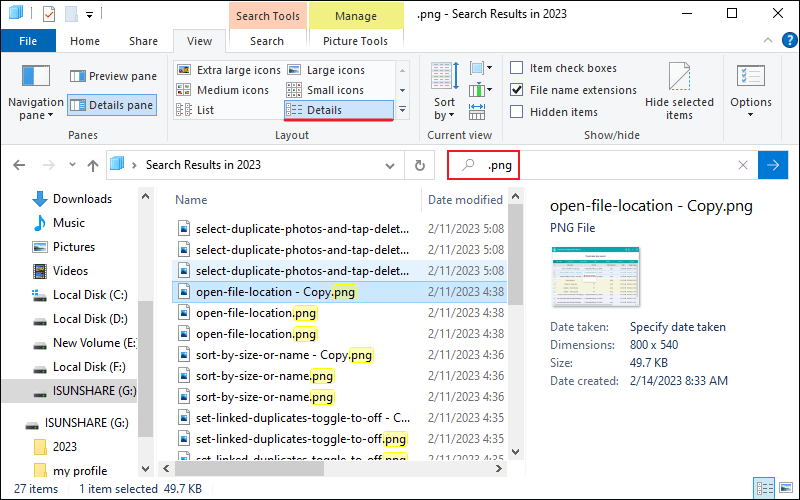This screenshot has height=500, width=800.
Task: Click Hide selected items button
Action: click(679, 91)
